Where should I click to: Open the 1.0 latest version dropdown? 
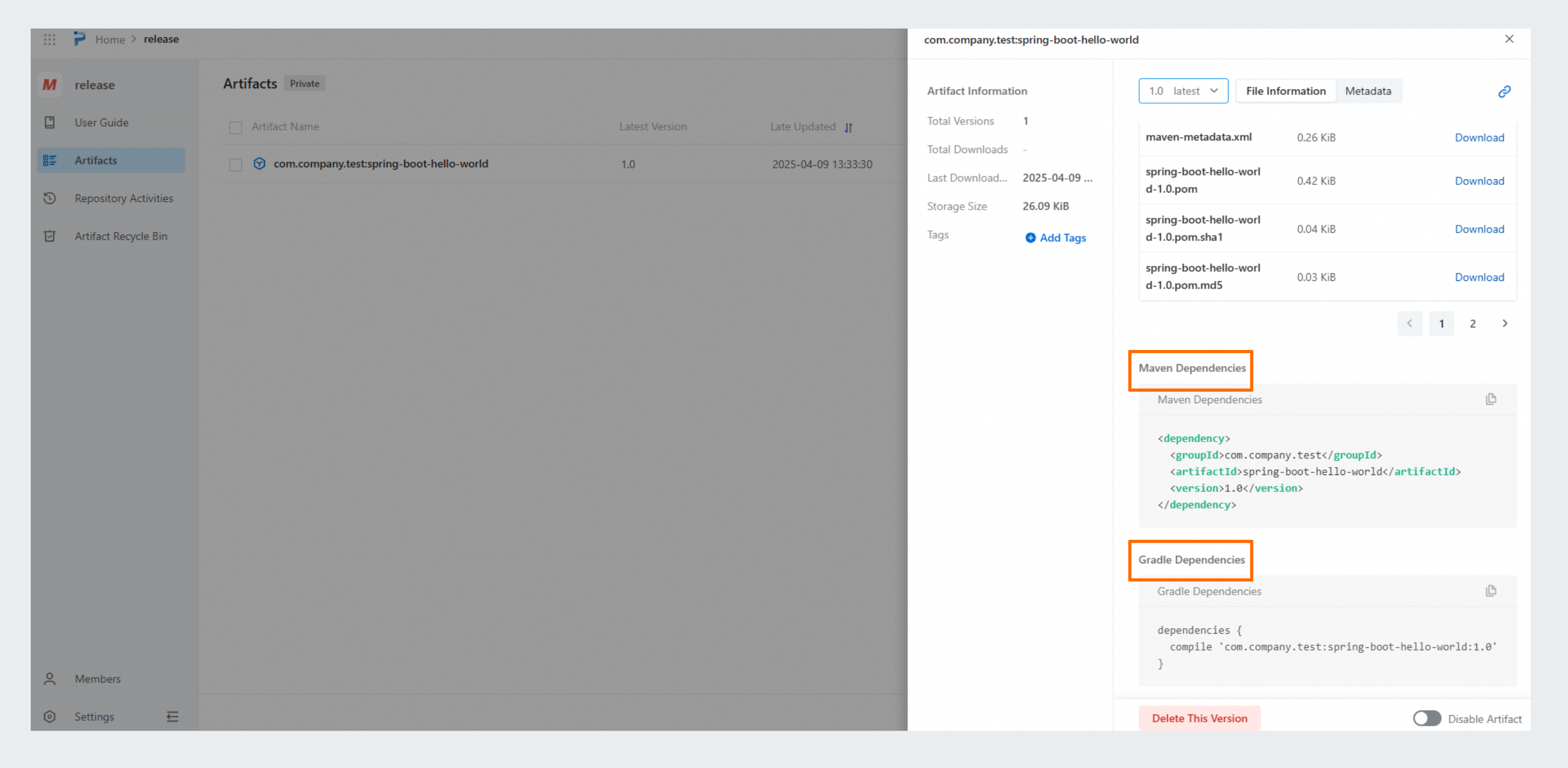click(1183, 91)
